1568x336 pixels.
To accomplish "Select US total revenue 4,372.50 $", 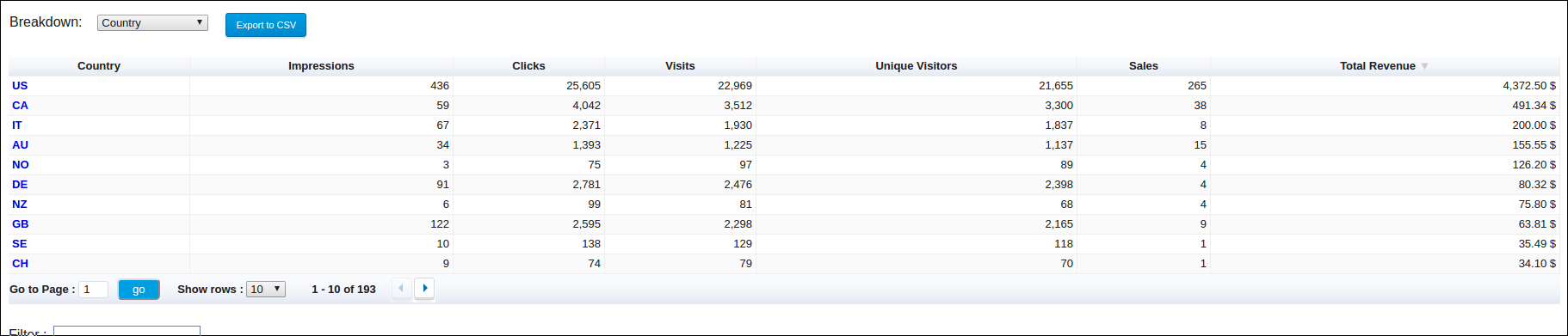I will coord(1529,86).
